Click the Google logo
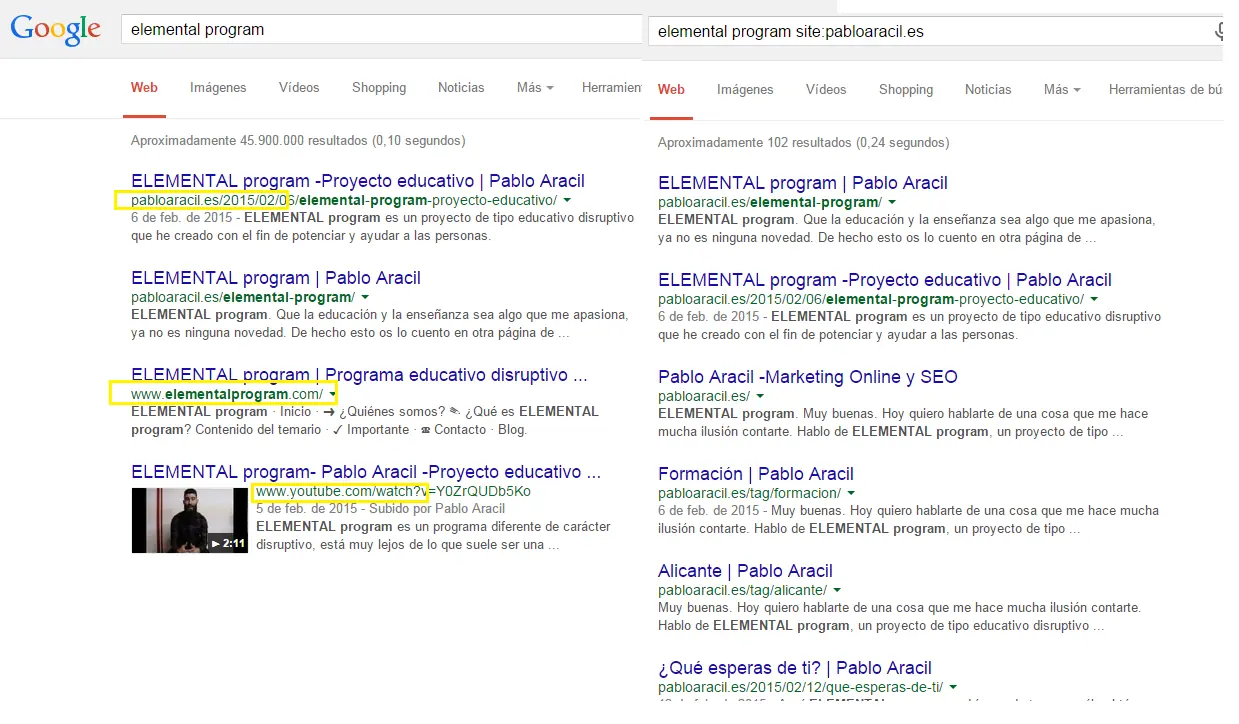This screenshot has height=724, width=1239. (56, 29)
